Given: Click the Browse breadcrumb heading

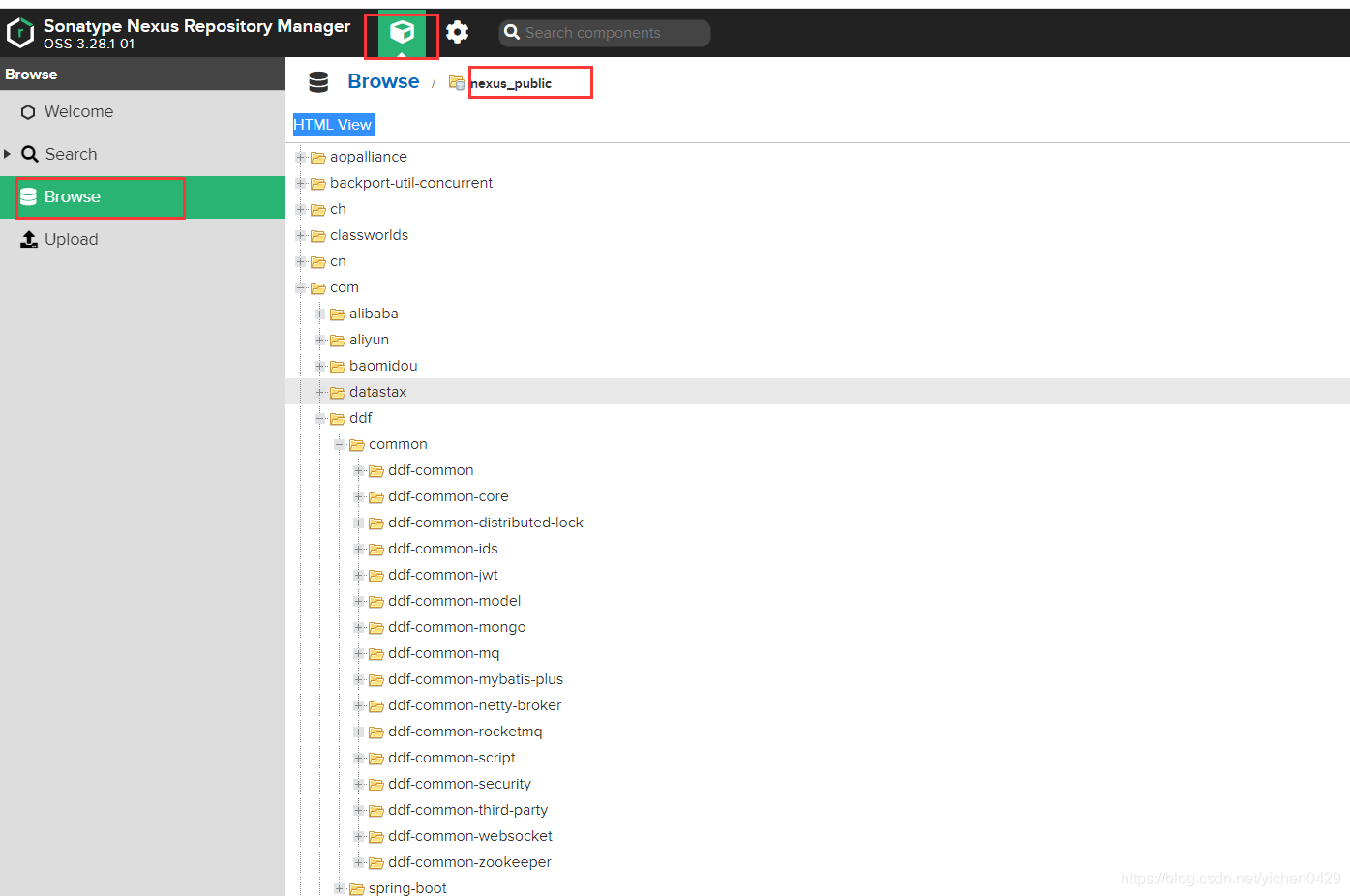Looking at the screenshot, I should [x=383, y=81].
